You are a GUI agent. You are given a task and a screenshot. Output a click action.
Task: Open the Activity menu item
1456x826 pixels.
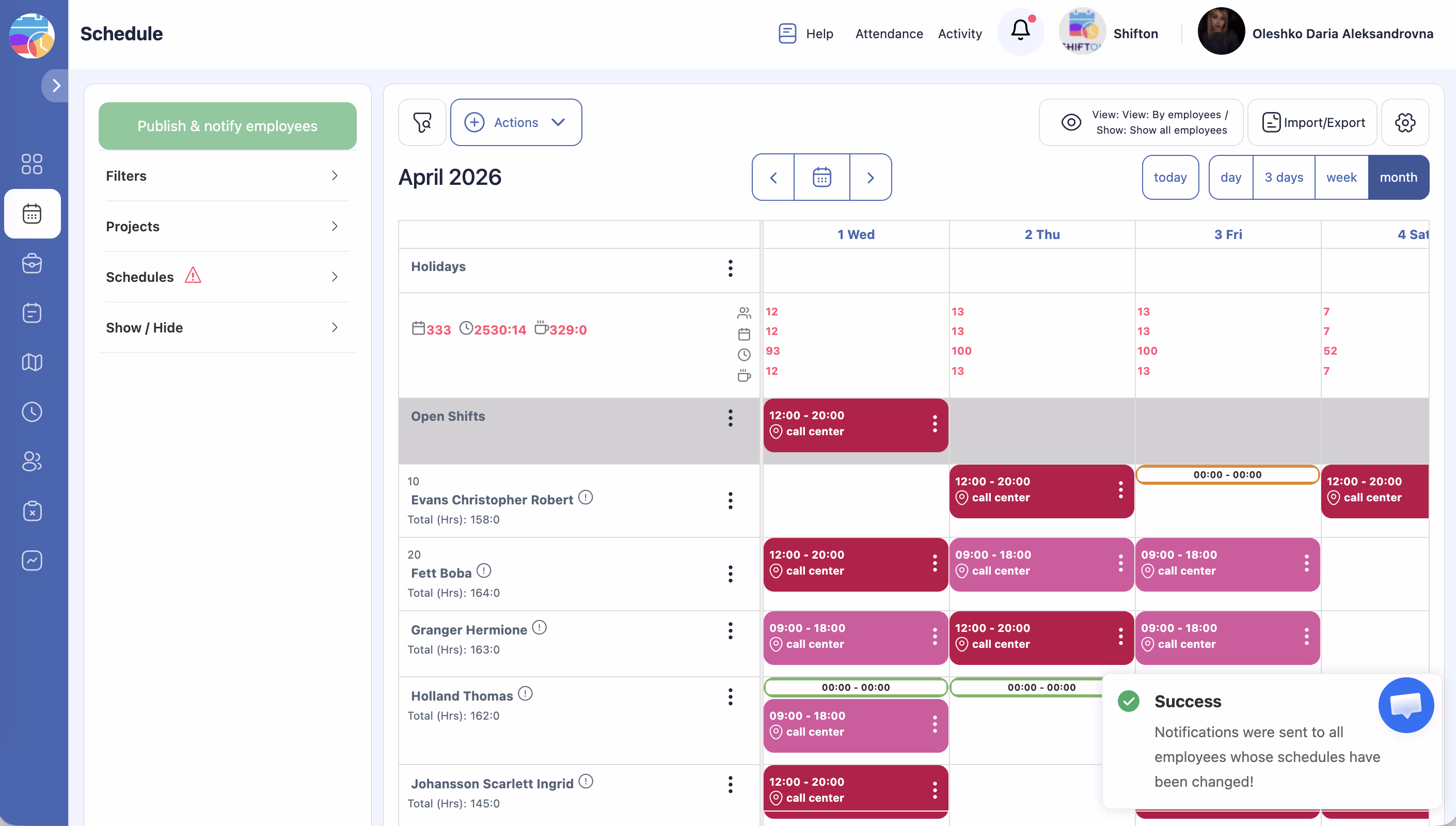[960, 34]
